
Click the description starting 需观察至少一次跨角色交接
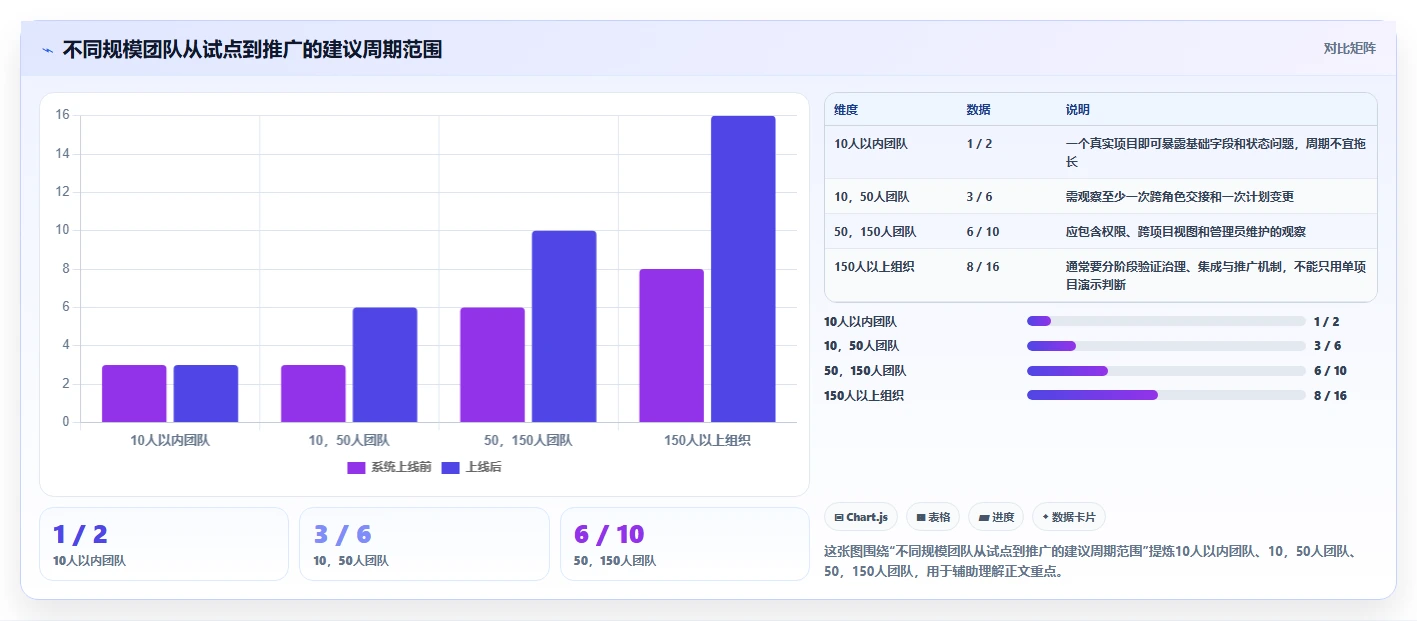coord(1180,197)
